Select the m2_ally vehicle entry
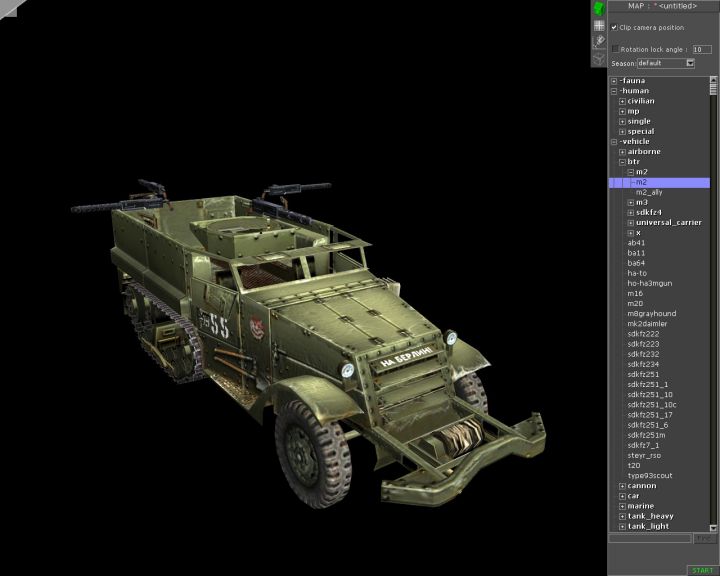The height and width of the screenshot is (576, 720). [649, 192]
